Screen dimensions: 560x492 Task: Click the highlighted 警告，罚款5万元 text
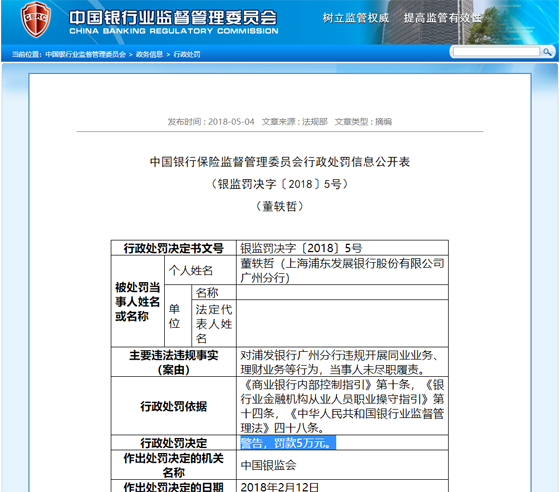point(288,443)
